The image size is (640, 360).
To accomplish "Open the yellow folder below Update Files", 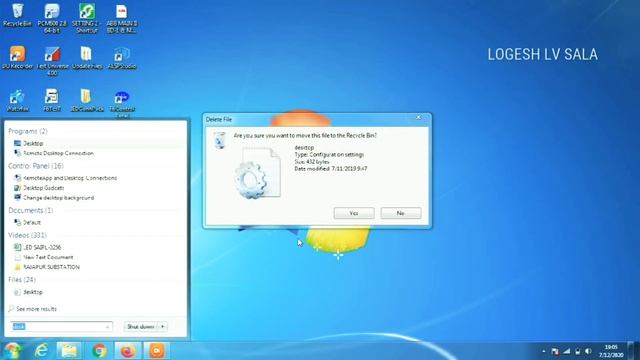I will [x=87, y=100].
